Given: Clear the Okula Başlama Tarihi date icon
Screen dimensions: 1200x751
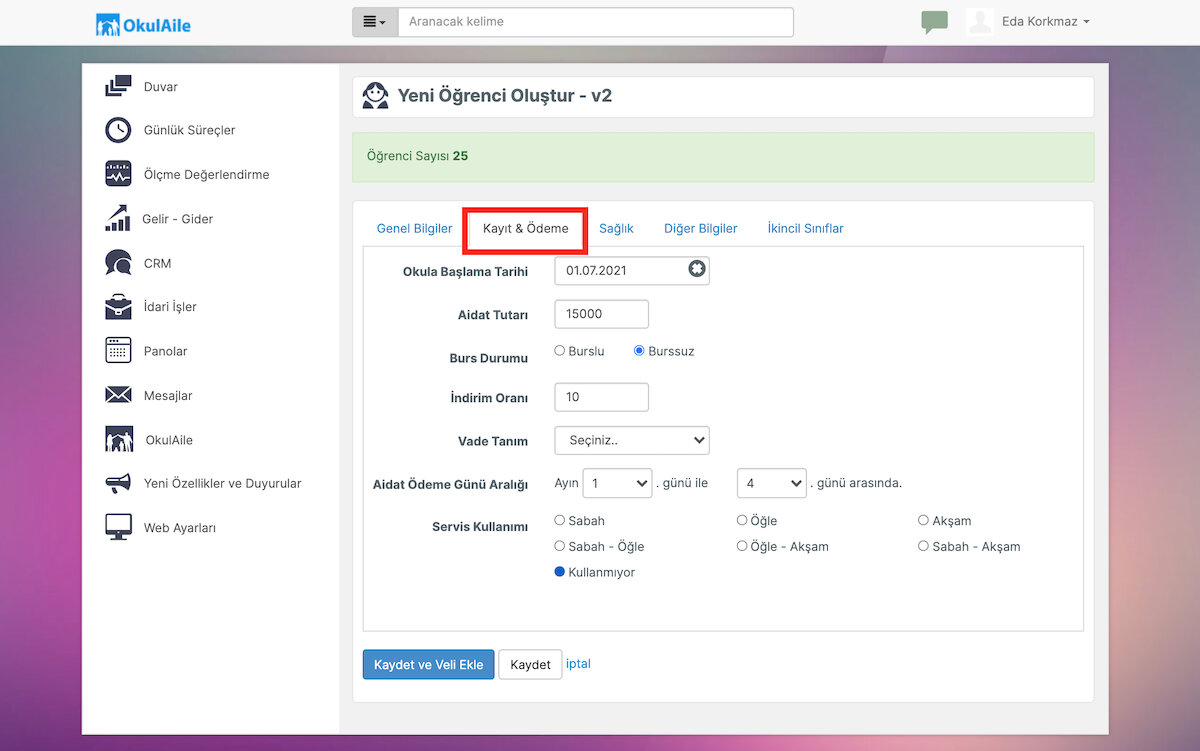Looking at the screenshot, I should pyautogui.click(x=696, y=269).
